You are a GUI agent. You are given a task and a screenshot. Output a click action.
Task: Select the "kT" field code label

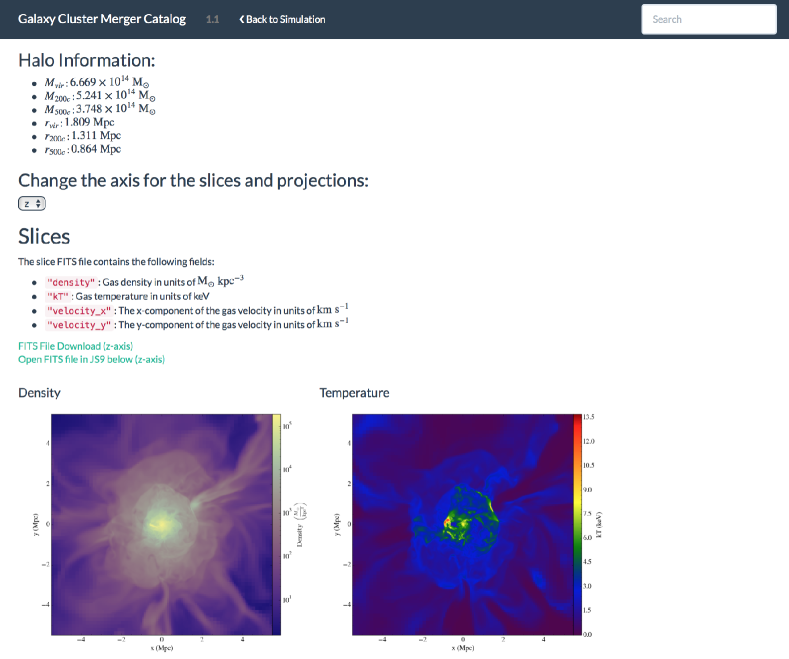[x=57, y=296]
